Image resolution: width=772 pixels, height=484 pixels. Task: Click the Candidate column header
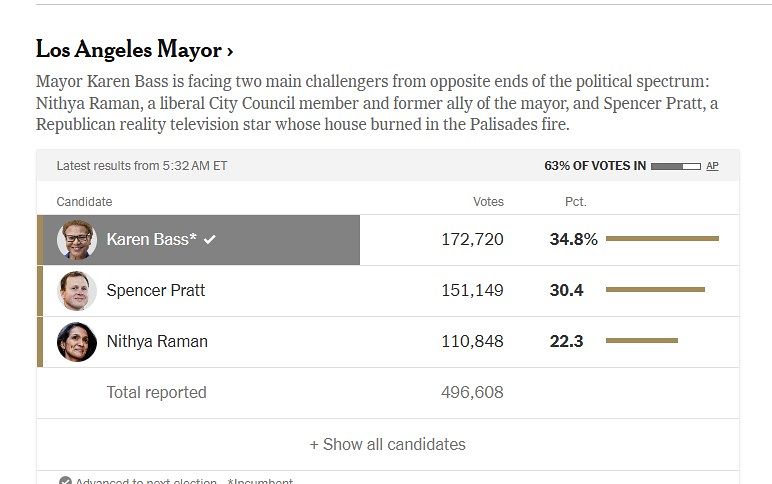(84, 202)
